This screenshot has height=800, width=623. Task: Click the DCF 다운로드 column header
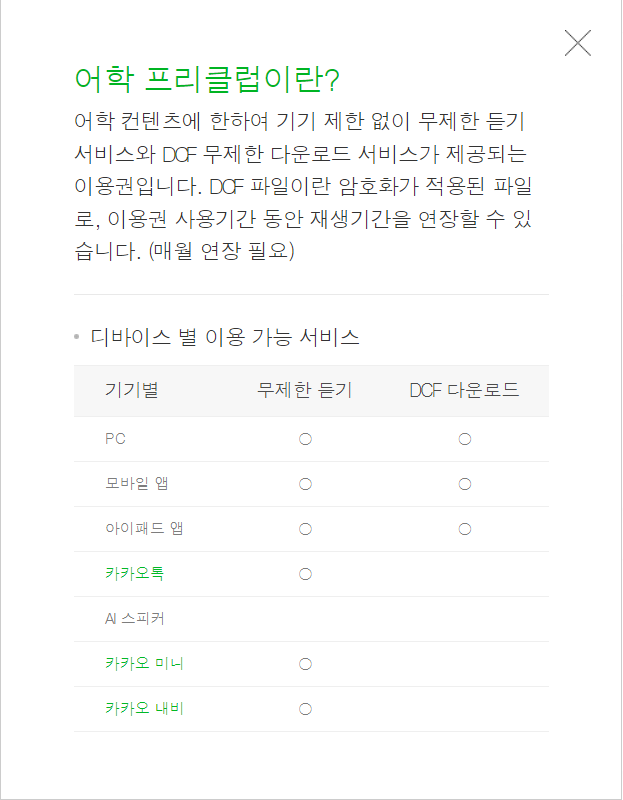[464, 390]
